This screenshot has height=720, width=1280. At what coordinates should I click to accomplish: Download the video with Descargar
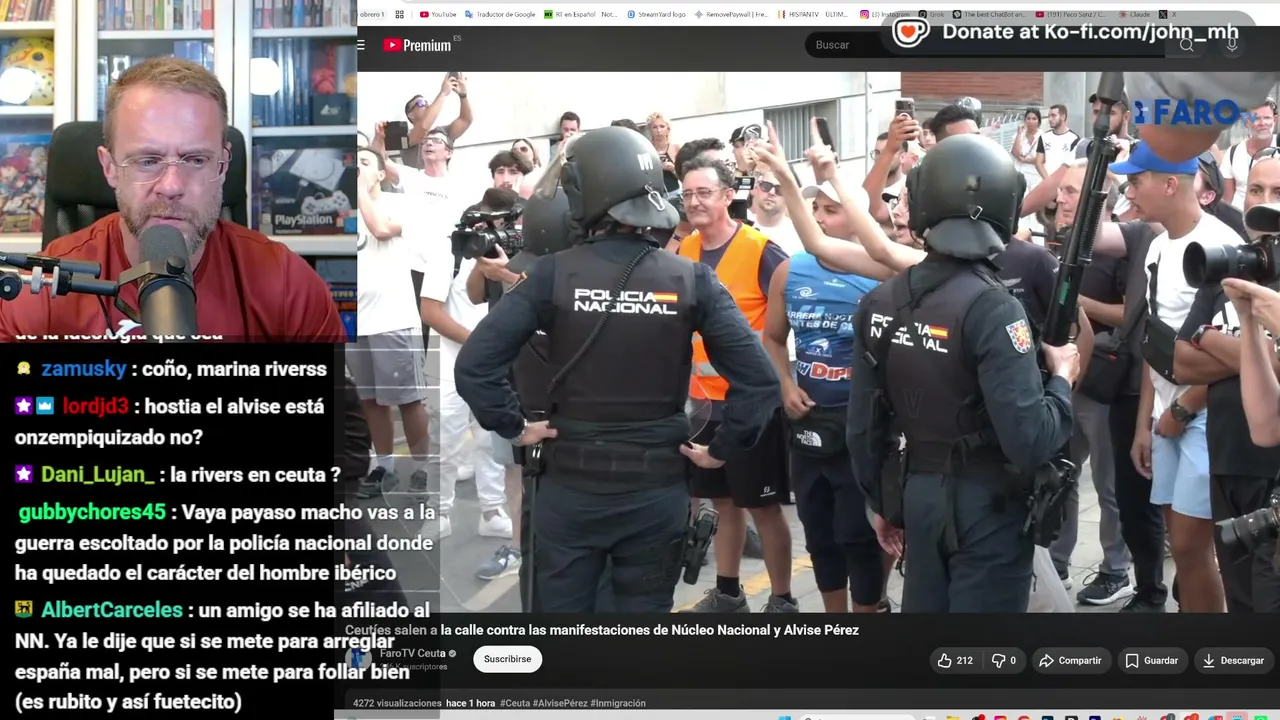pyautogui.click(x=1232, y=660)
